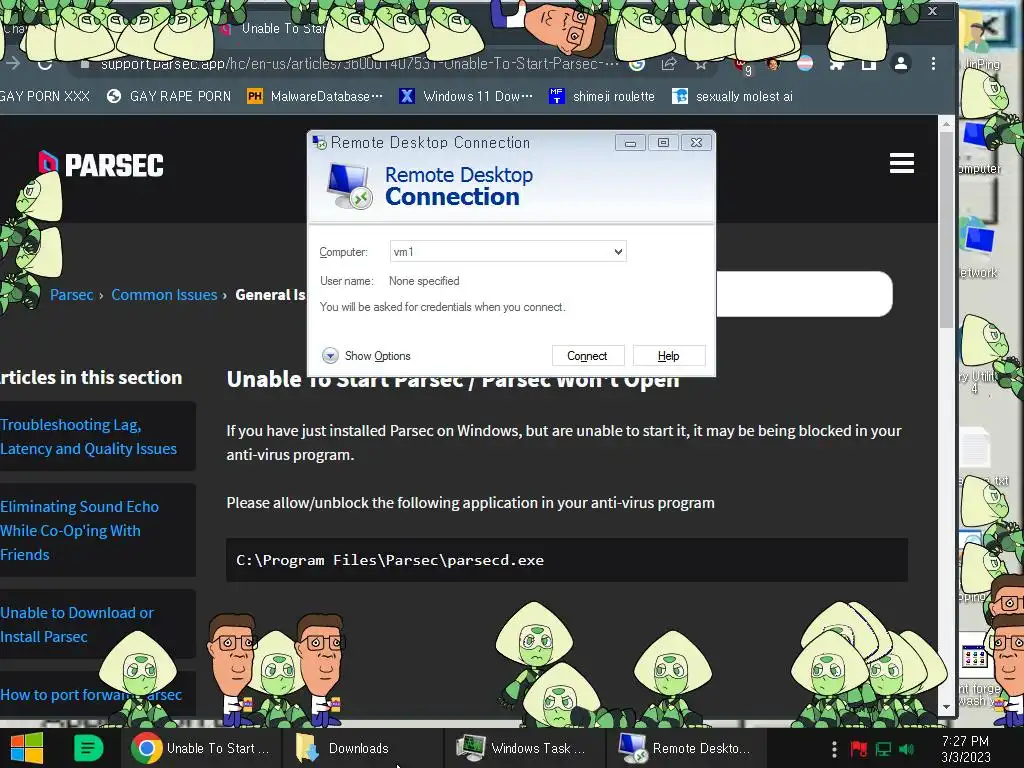Click the parsecd.exe path code block

(567, 560)
